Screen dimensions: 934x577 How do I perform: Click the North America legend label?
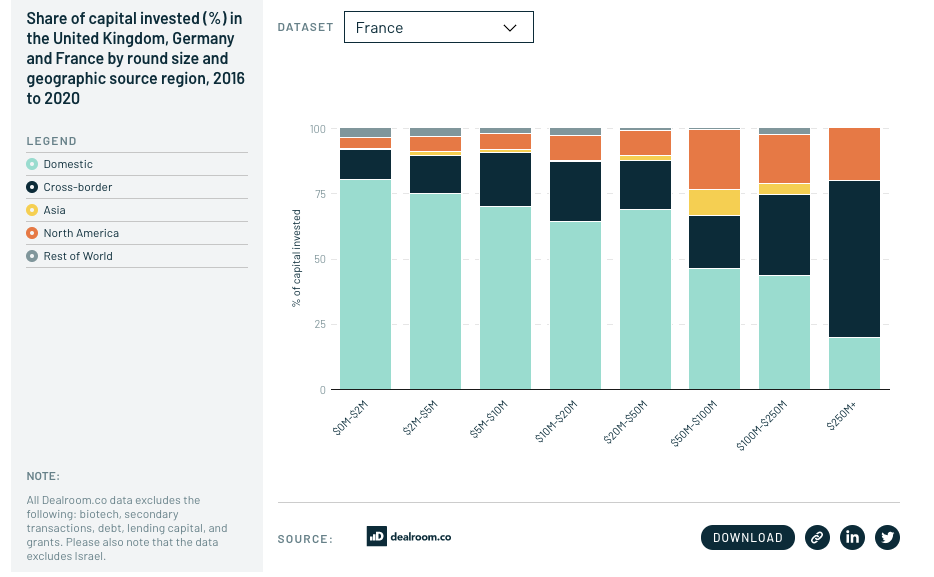pyautogui.click(x=81, y=233)
